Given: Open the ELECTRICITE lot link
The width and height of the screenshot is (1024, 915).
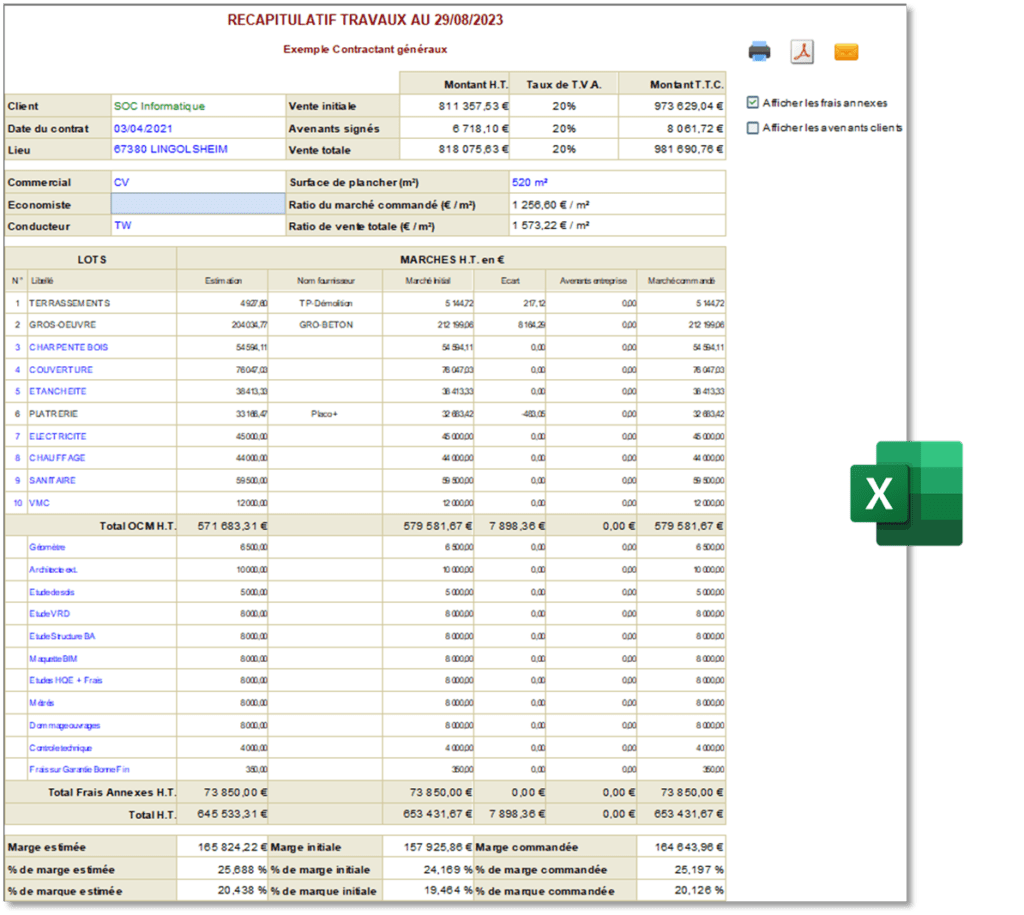Looking at the screenshot, I should [57, 436].
